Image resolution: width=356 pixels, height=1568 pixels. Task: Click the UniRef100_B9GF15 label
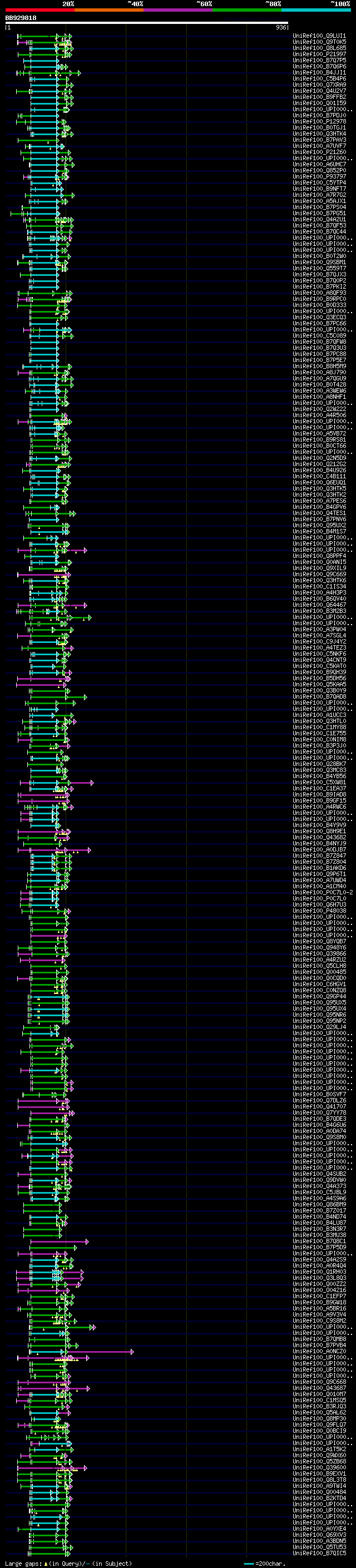pos(319,800)
